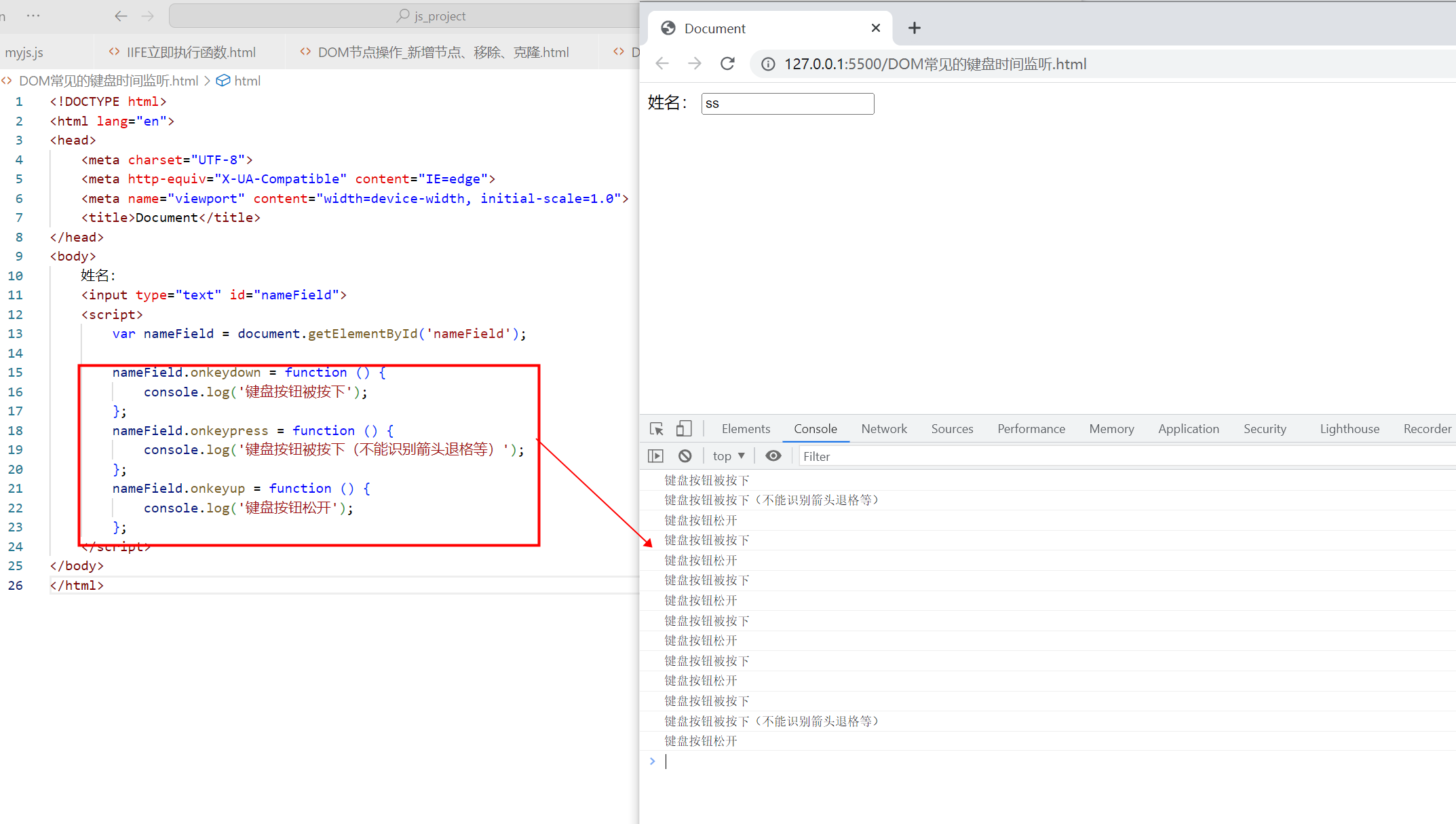Open the VS Code more menu ellipsis
The image size is (1456, 824).
click(x=33, y=16)
